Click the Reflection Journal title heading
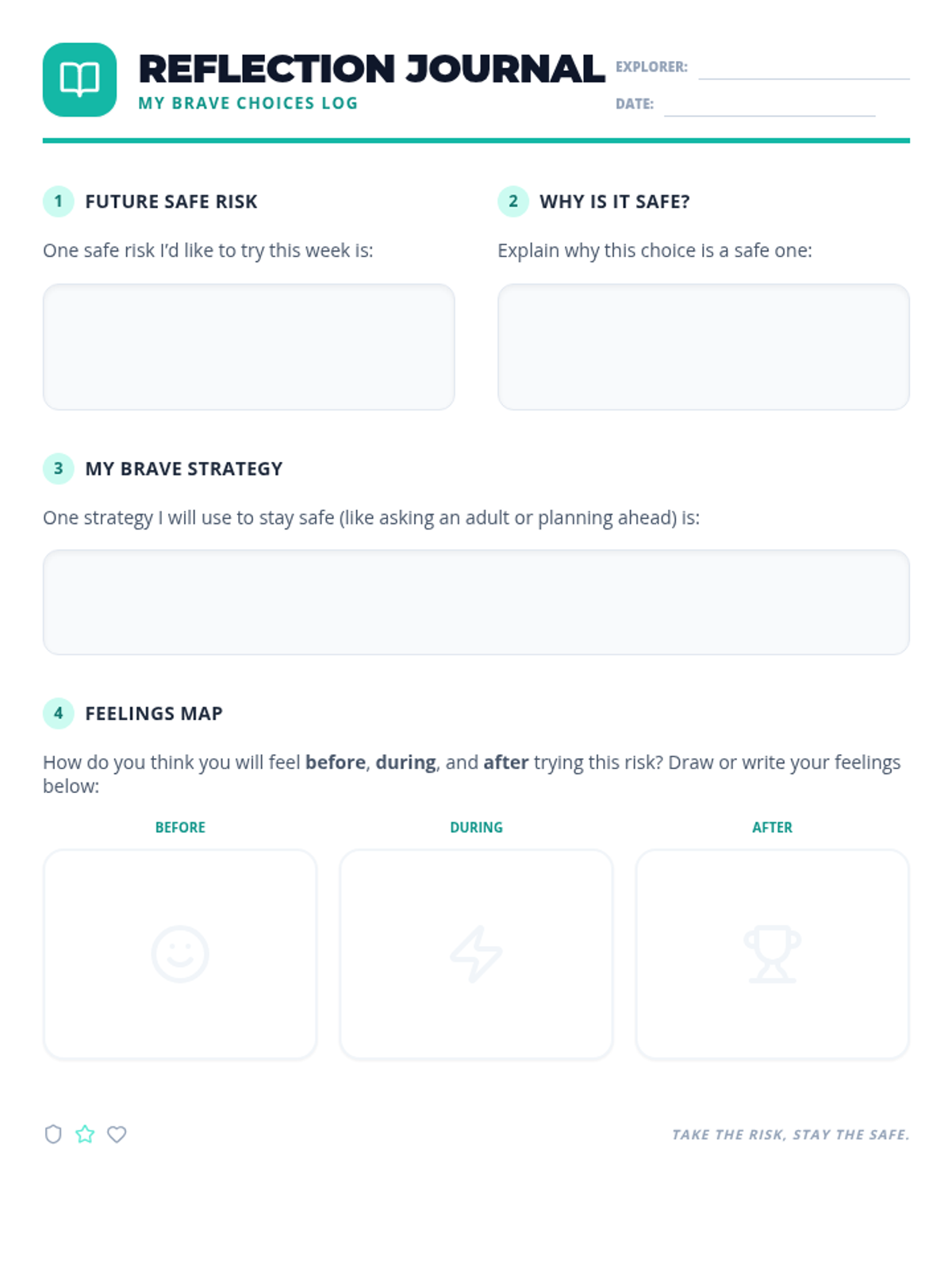 [370, 69]
